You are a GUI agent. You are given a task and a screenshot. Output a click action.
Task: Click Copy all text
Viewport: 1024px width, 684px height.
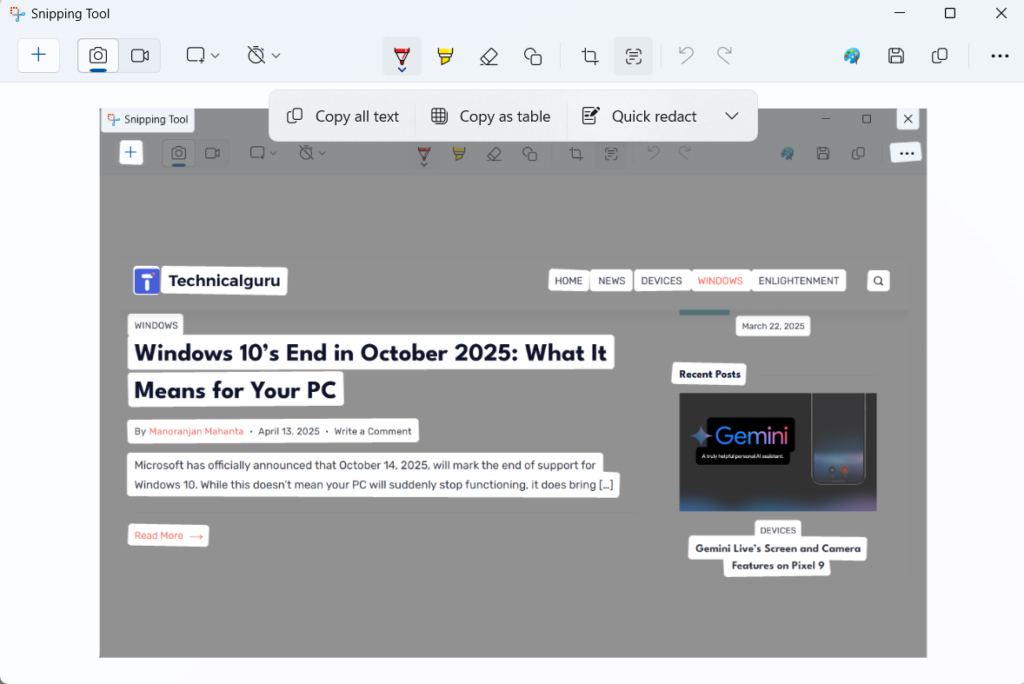click(x=343, y=116)
